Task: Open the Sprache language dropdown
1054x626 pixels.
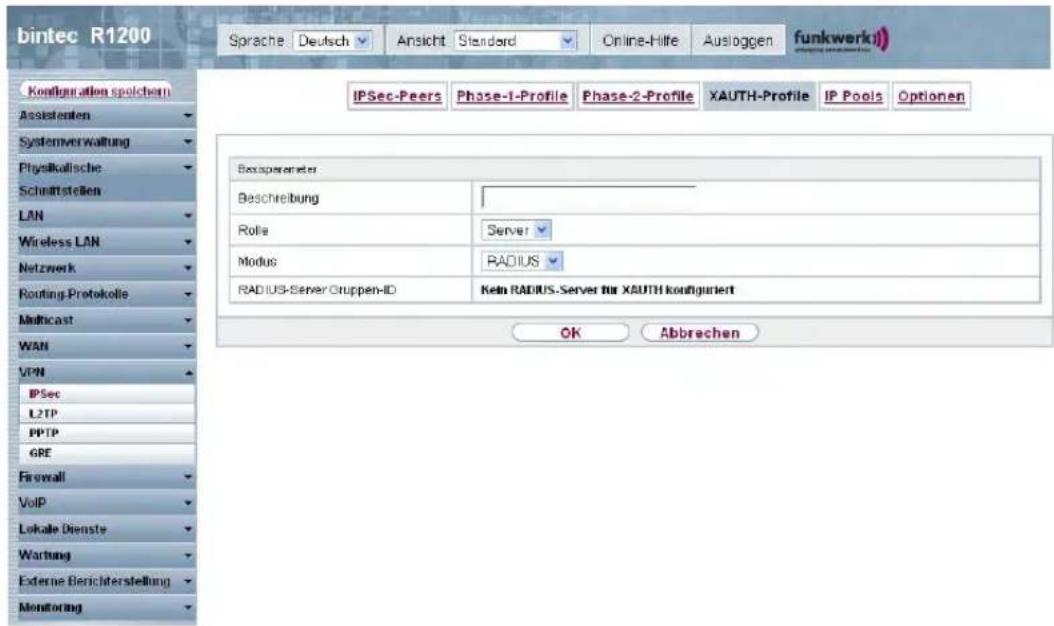Action: pyautogui.click(x=333, y=41)
